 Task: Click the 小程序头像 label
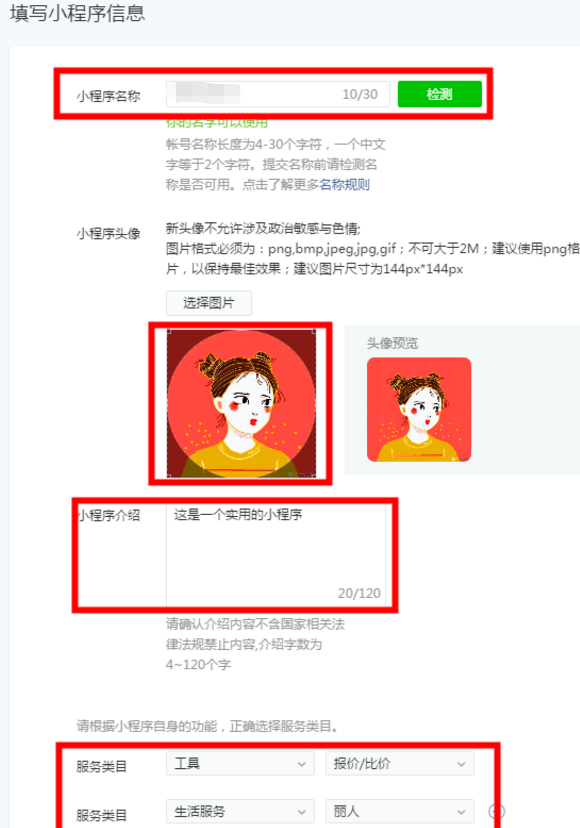[x=108, y=233]
